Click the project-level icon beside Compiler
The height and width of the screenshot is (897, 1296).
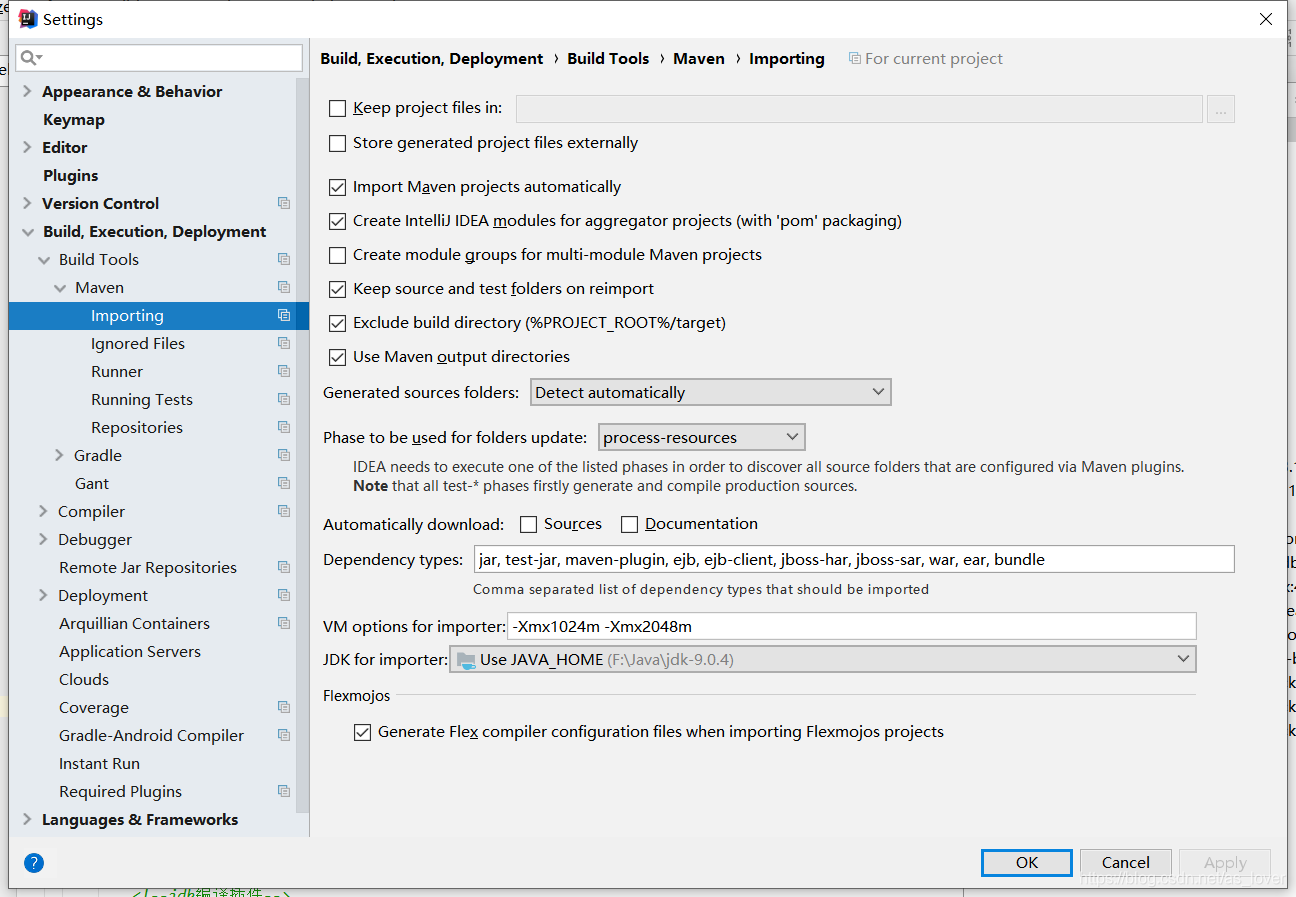pos(284,511)
